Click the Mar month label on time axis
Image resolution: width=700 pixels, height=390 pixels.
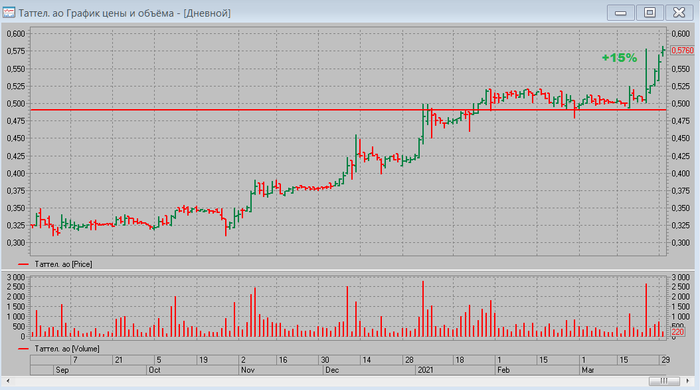[588, 370]
